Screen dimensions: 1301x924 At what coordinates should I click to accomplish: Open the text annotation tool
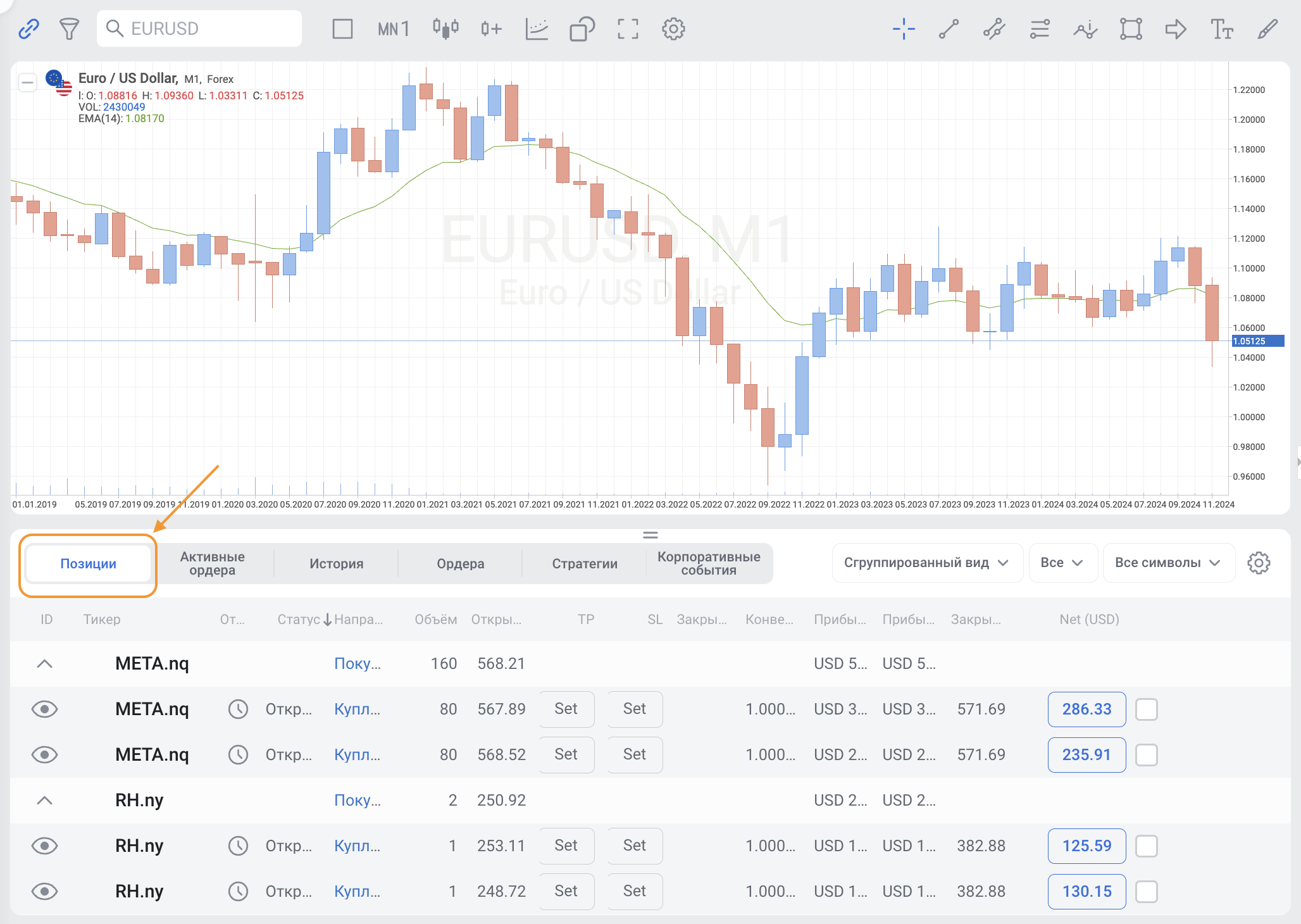coord(1221,29)
